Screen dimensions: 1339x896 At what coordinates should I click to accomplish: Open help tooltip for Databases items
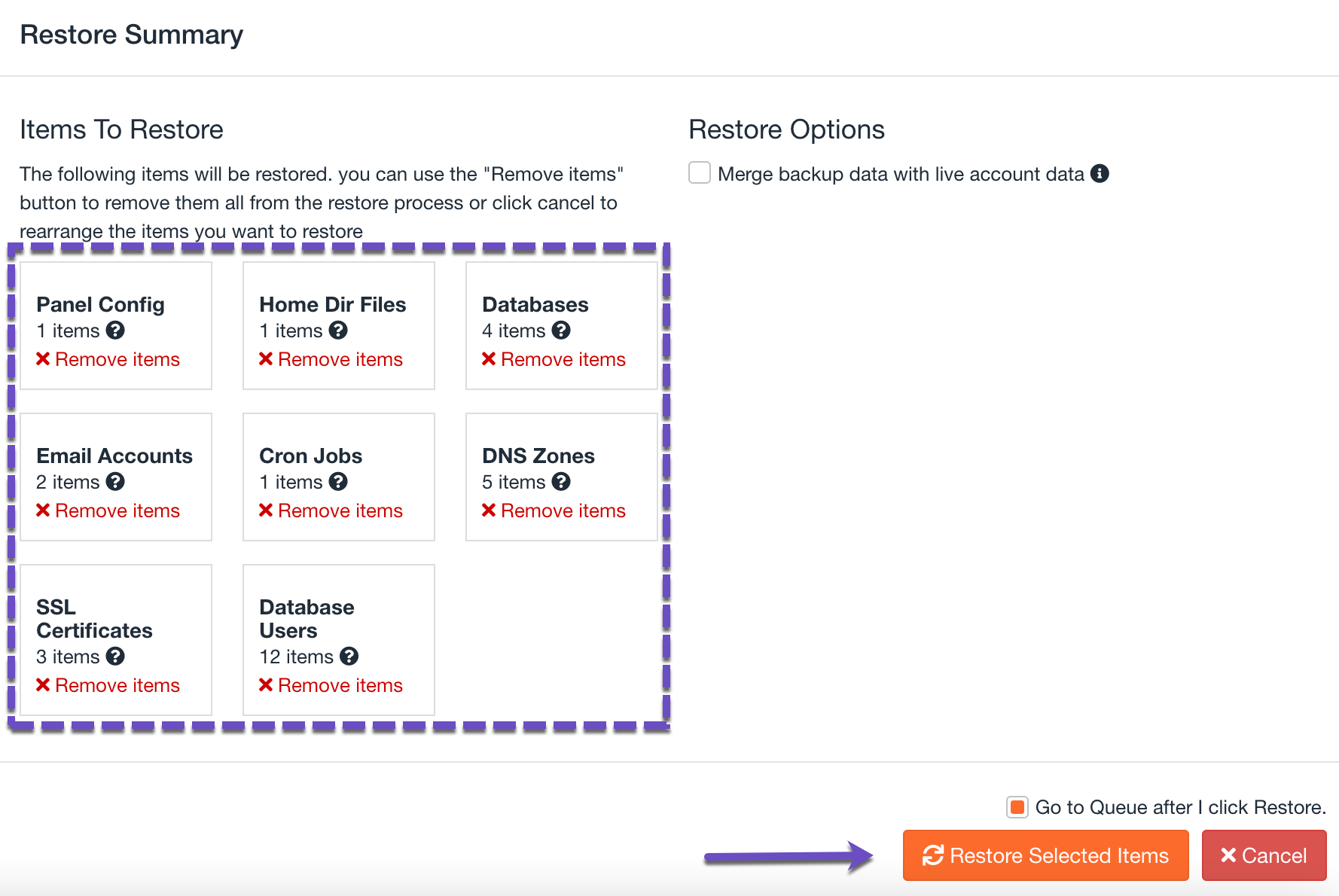pyautogui.click(x=561, y=331)
